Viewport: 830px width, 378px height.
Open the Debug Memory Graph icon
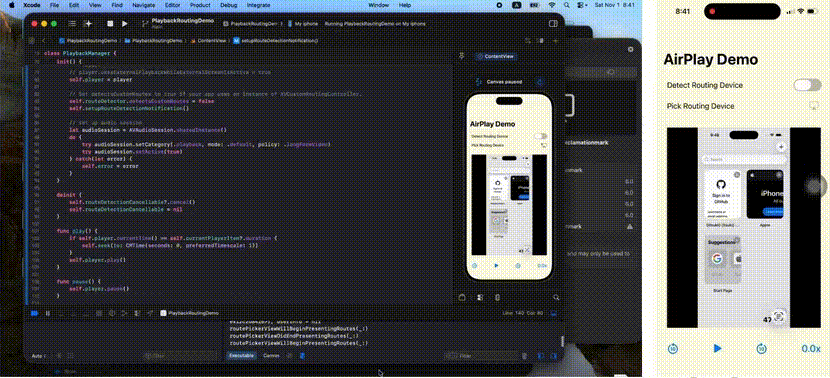[124, 313]
